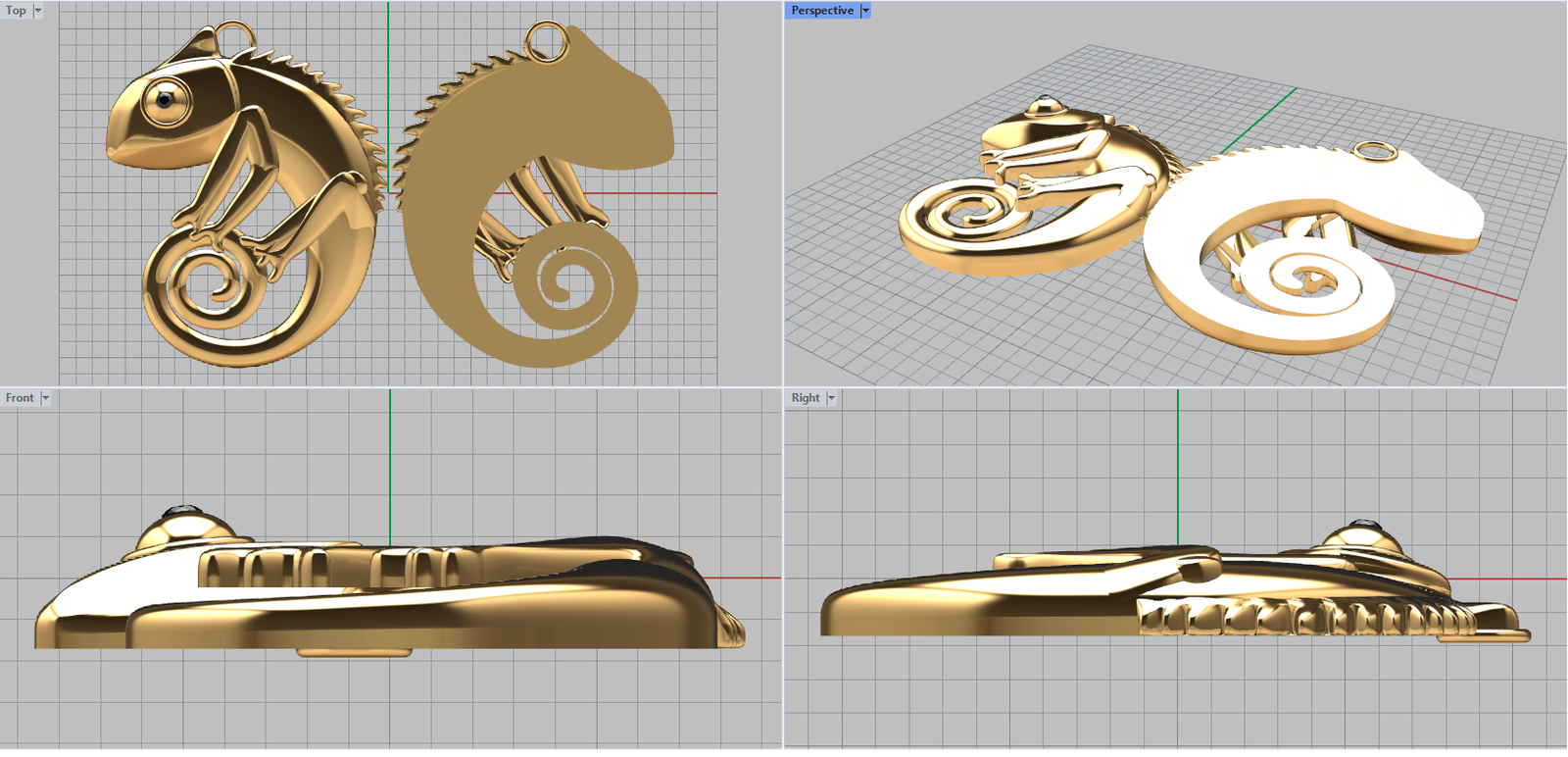Screen dimensions: 1568x757
Task: Expand the Right viewport dropdown arrow
Action: (831, 398)
